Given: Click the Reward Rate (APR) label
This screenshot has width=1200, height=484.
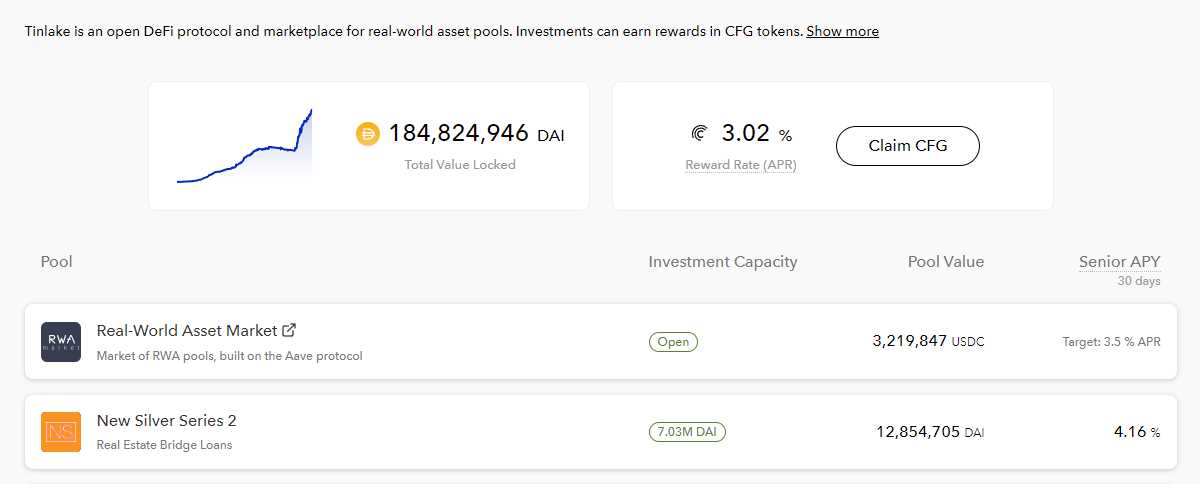Looking at the screenshot, I should tap(740, 165).
